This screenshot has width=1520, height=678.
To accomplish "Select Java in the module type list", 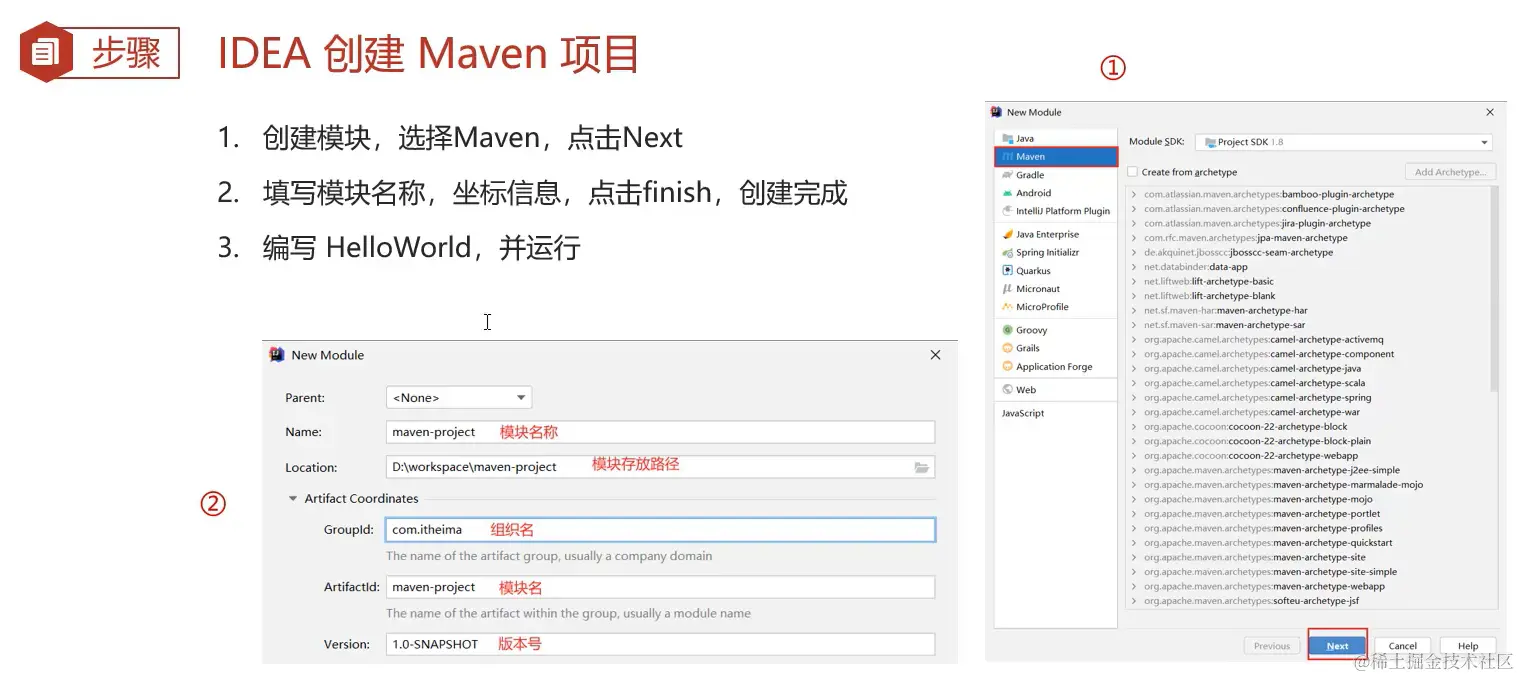I will tap(1055, 138).
